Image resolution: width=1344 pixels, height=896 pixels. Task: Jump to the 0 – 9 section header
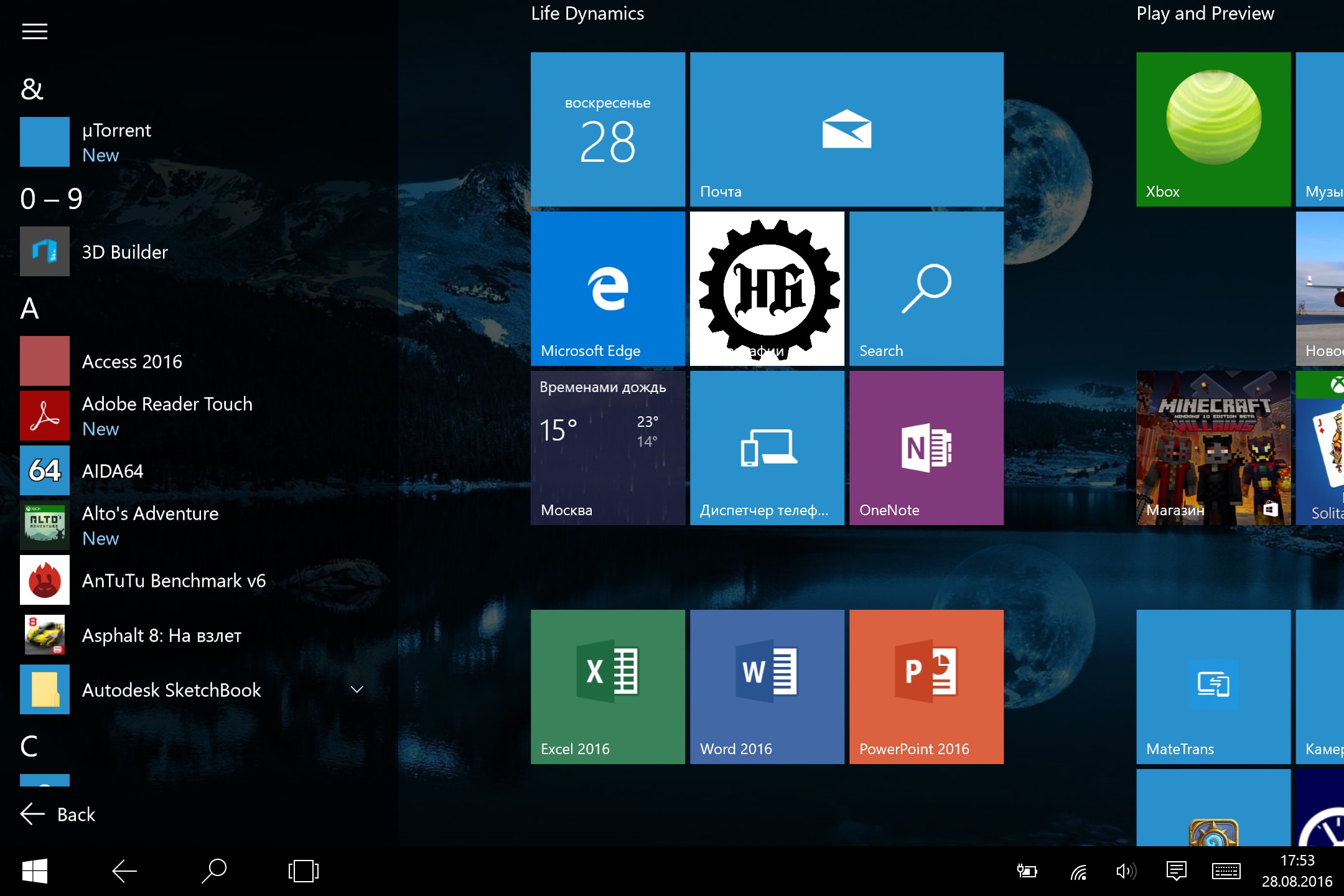[51, 199]
